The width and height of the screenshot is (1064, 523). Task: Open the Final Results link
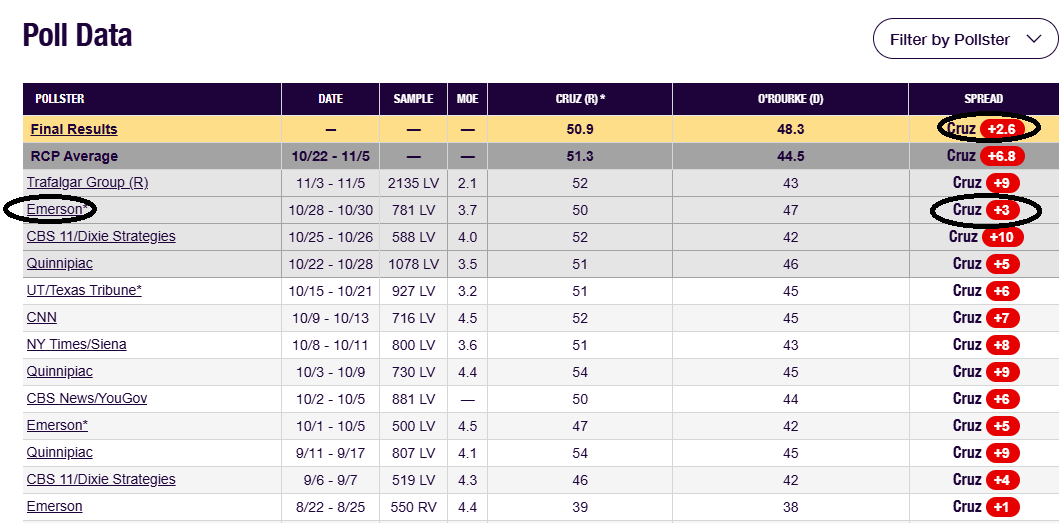pos(74,129)
